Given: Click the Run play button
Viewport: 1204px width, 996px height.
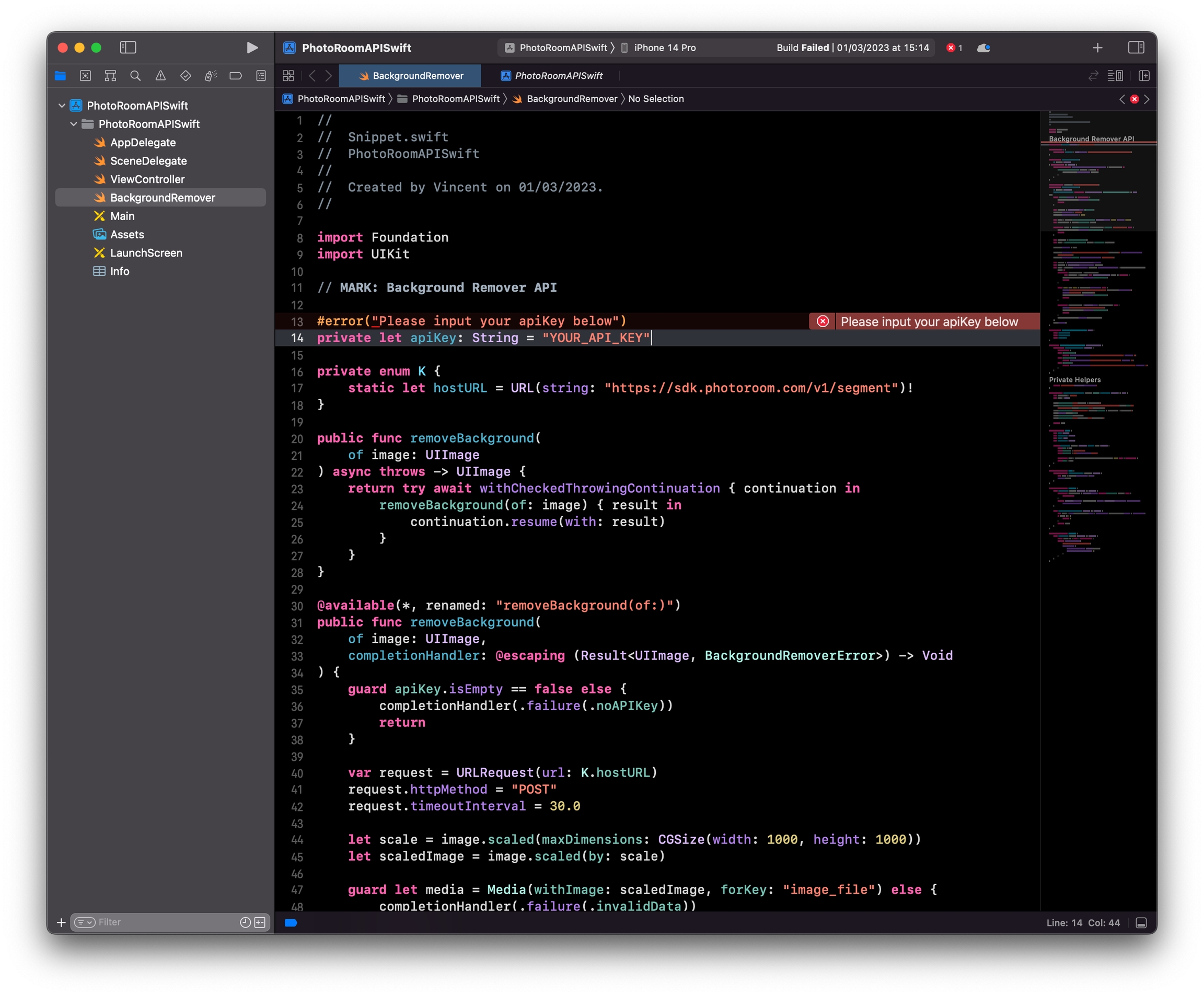Looking at the screenshot, I should pyautogui.click(x=252, y=48).
